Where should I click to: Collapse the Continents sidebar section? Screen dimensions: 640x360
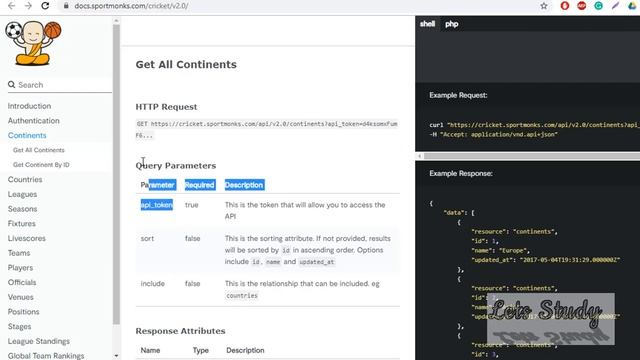(x=27, y=135)
